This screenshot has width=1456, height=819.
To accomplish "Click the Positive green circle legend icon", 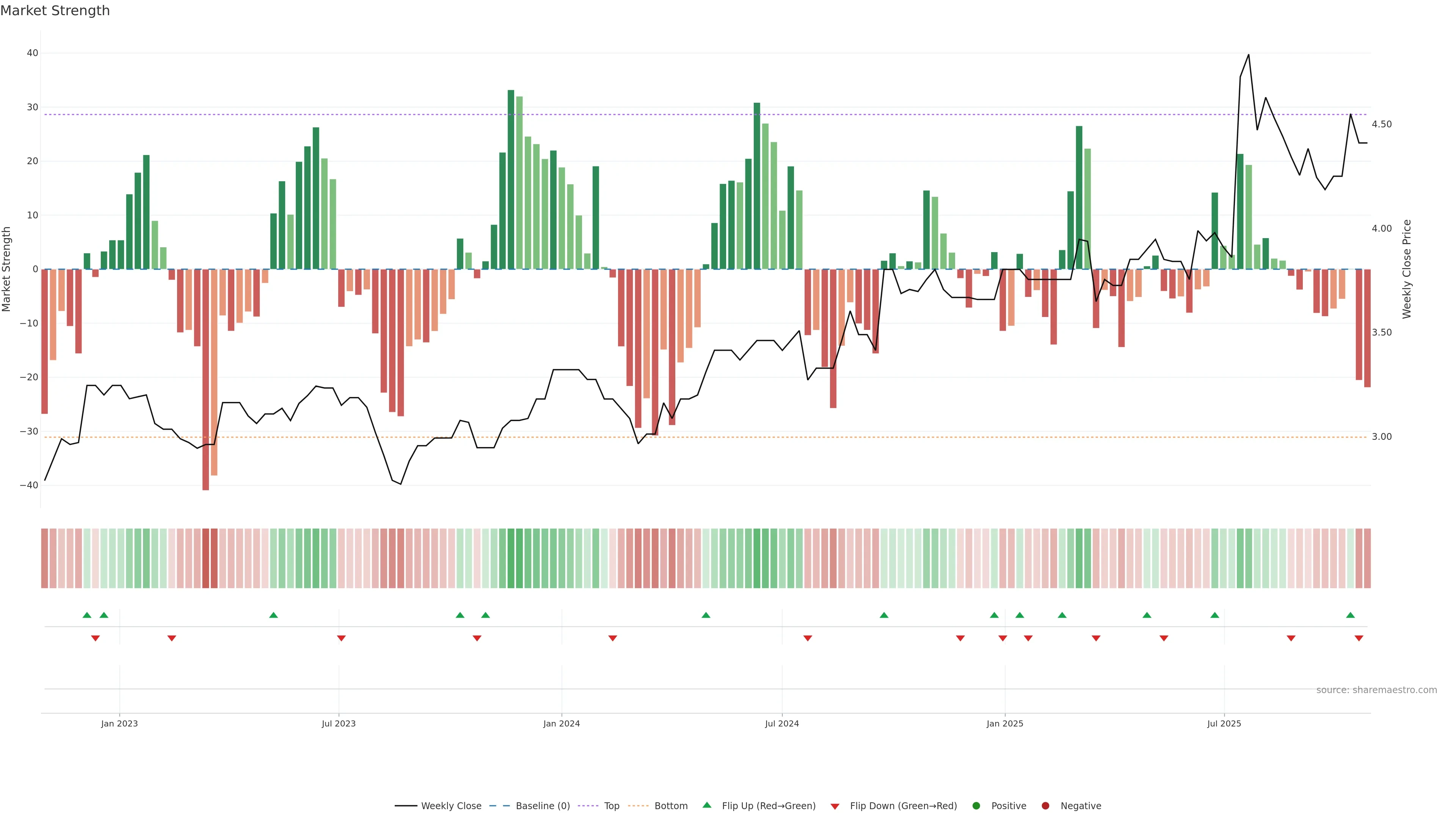I will pos(976,805).
